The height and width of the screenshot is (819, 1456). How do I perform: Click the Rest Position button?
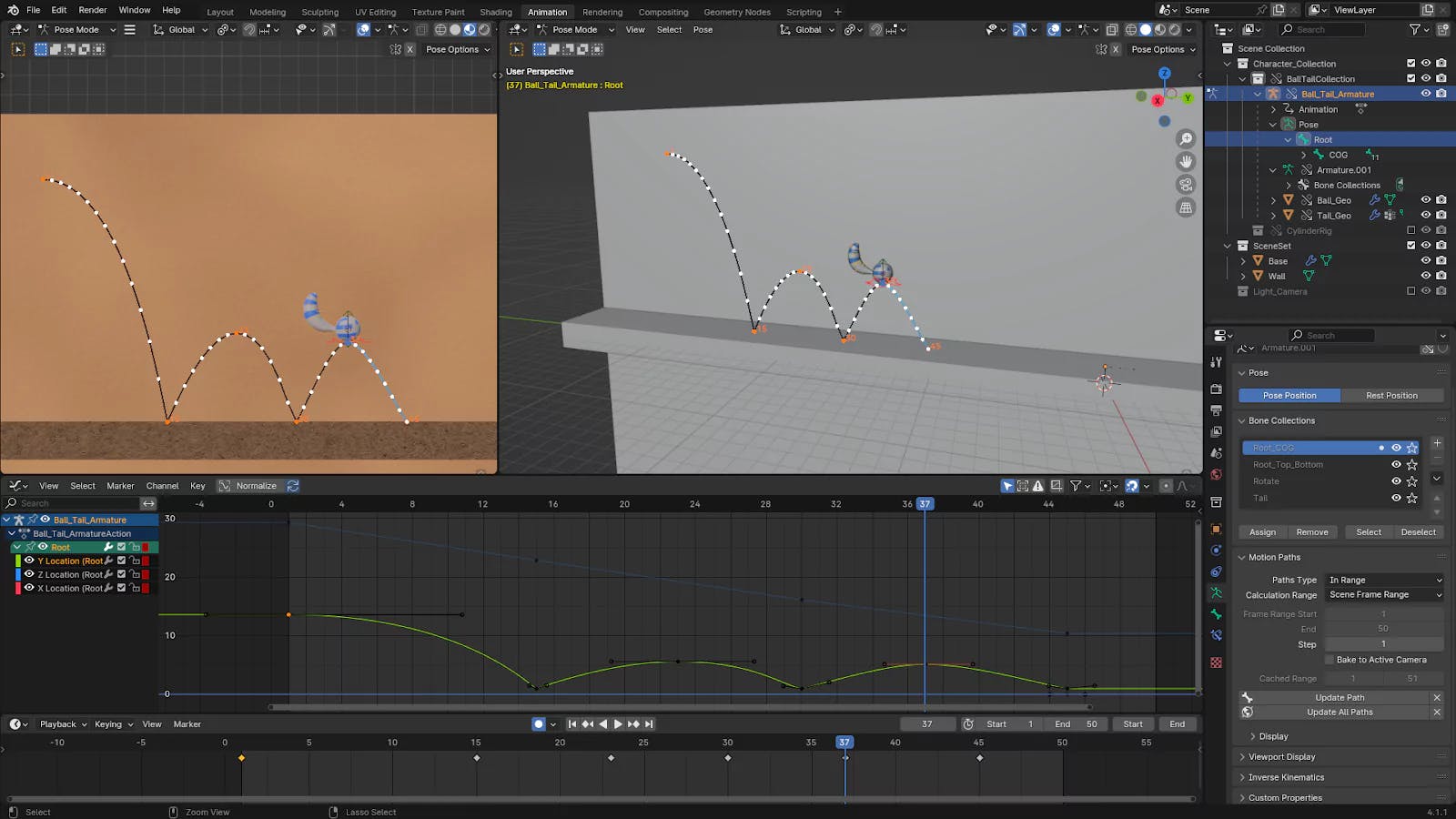pos(1391,396)
